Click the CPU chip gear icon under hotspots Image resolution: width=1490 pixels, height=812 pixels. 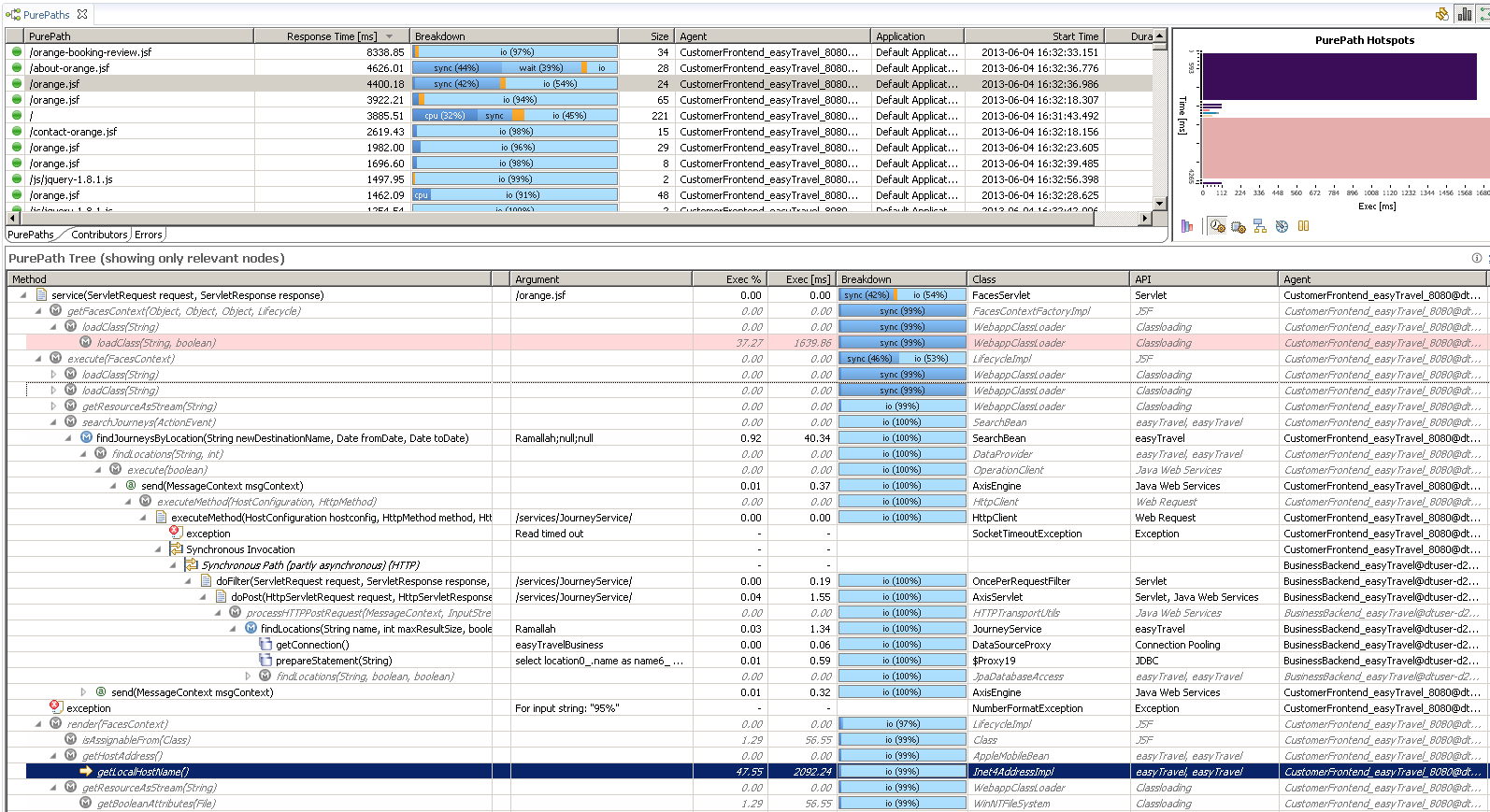tap(1239, 226)
